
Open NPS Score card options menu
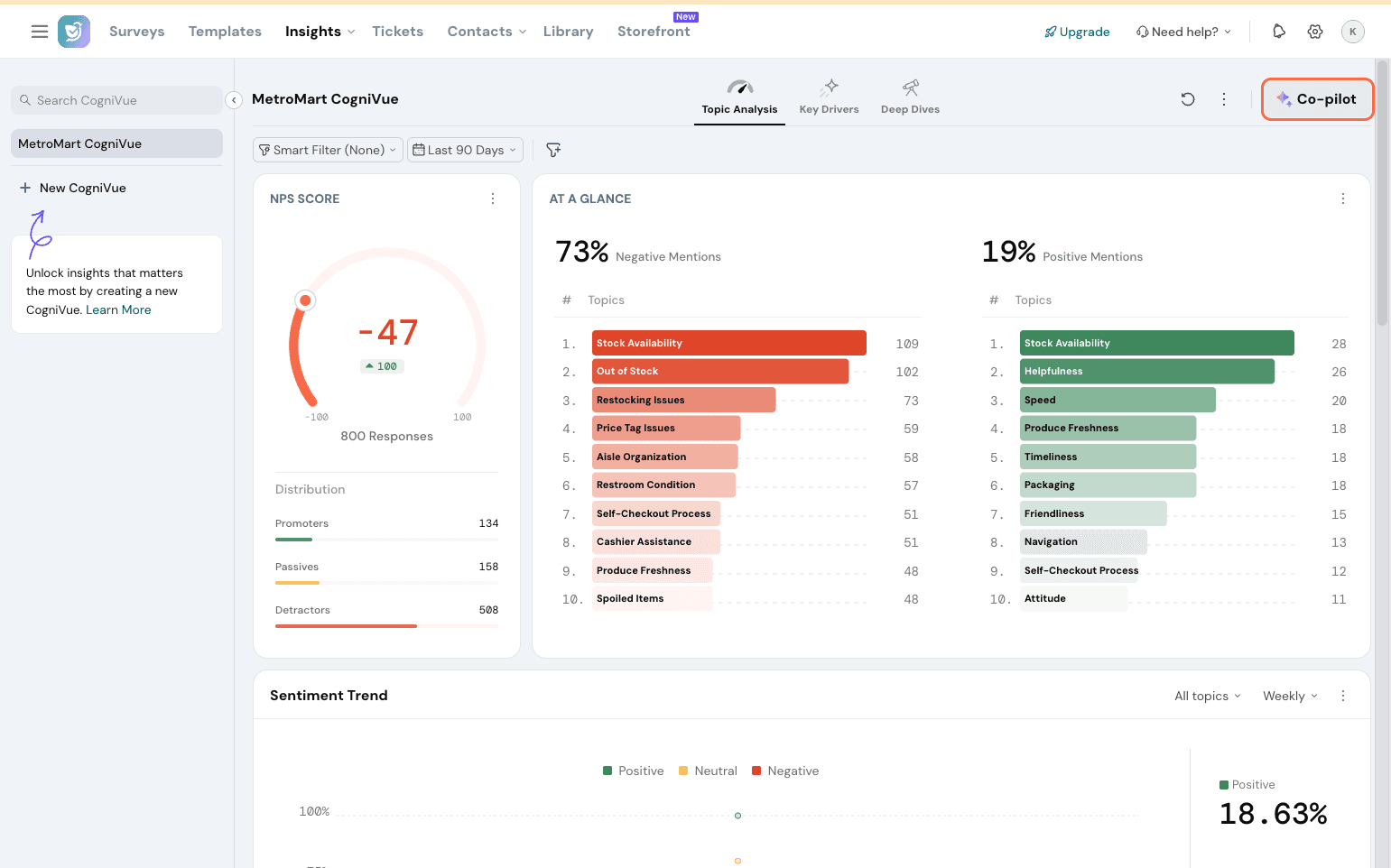(493, 199)
